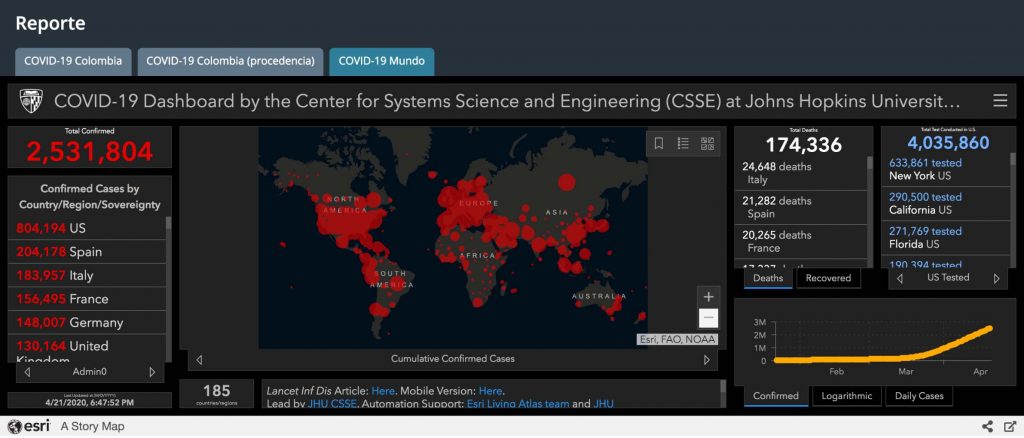Open the Mobile Version Here link
This screenshot has height=438, width=1024.
[490, 391]
